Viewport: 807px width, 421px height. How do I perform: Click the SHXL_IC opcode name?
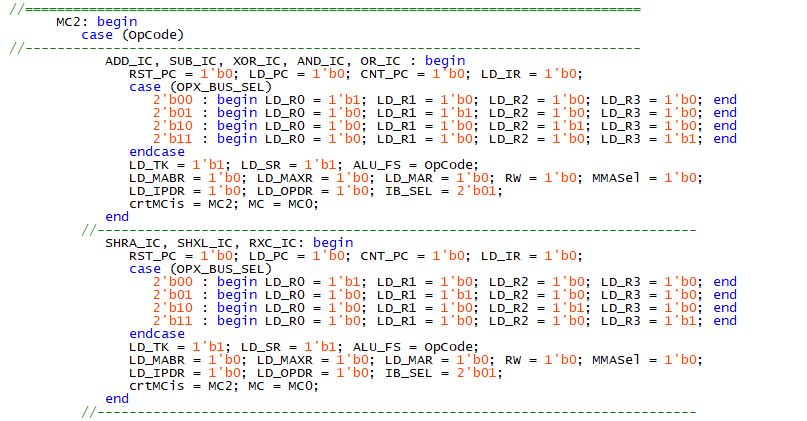(x=205, y=243)
